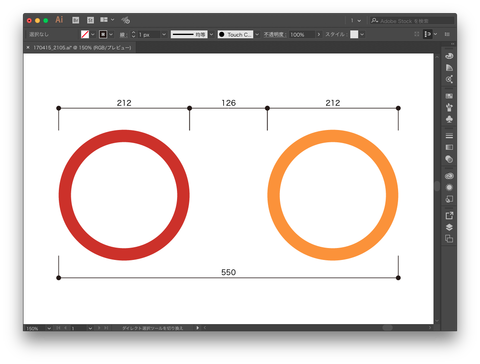Click the align to pixel grid icon
The image size is (480, 364).
pos(417,34)
